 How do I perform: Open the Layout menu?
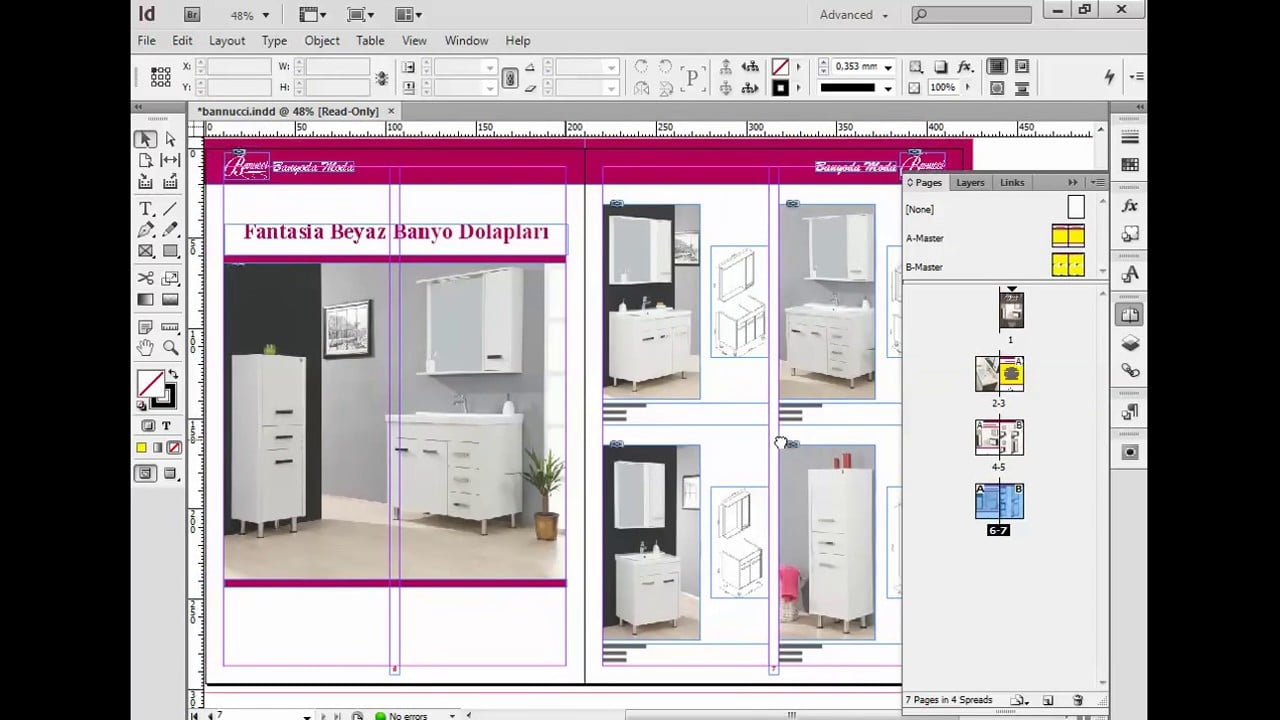[227, 41]
